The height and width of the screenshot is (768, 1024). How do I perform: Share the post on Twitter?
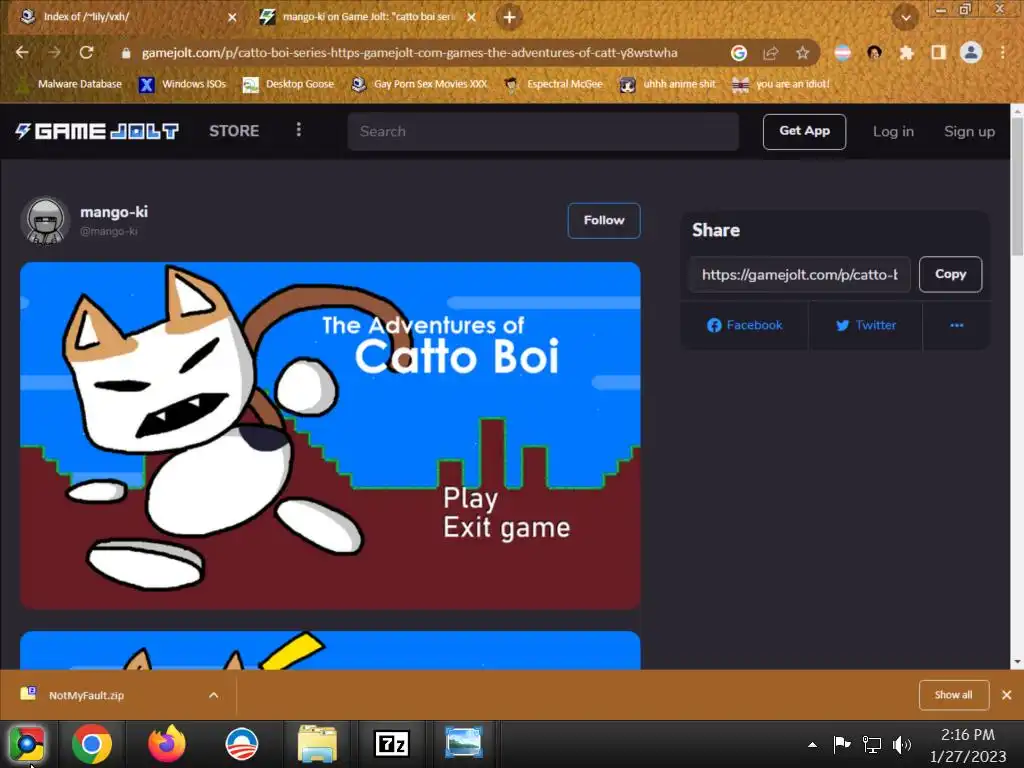click(x=866, y=325)
